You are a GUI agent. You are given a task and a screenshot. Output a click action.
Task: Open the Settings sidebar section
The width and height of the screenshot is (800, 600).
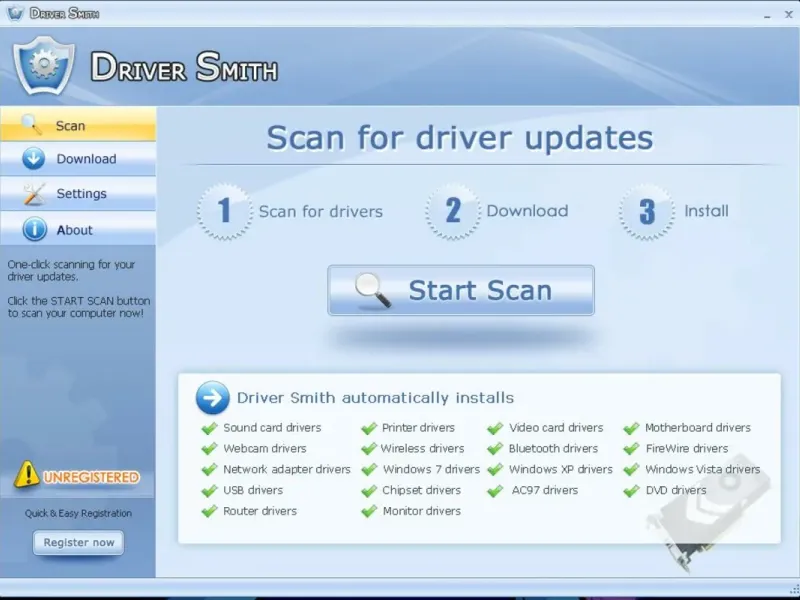point(78,194)
